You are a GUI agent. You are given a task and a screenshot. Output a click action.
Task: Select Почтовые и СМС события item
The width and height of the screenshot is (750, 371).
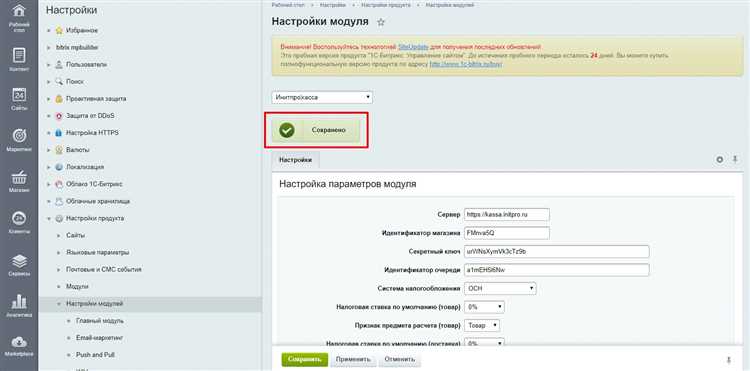pos(104,270)
